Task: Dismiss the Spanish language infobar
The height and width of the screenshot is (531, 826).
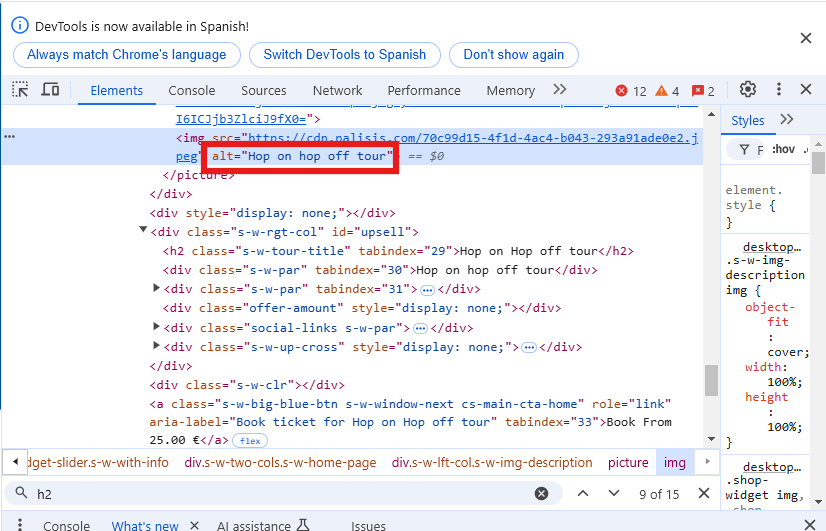Action: point(806,38)
